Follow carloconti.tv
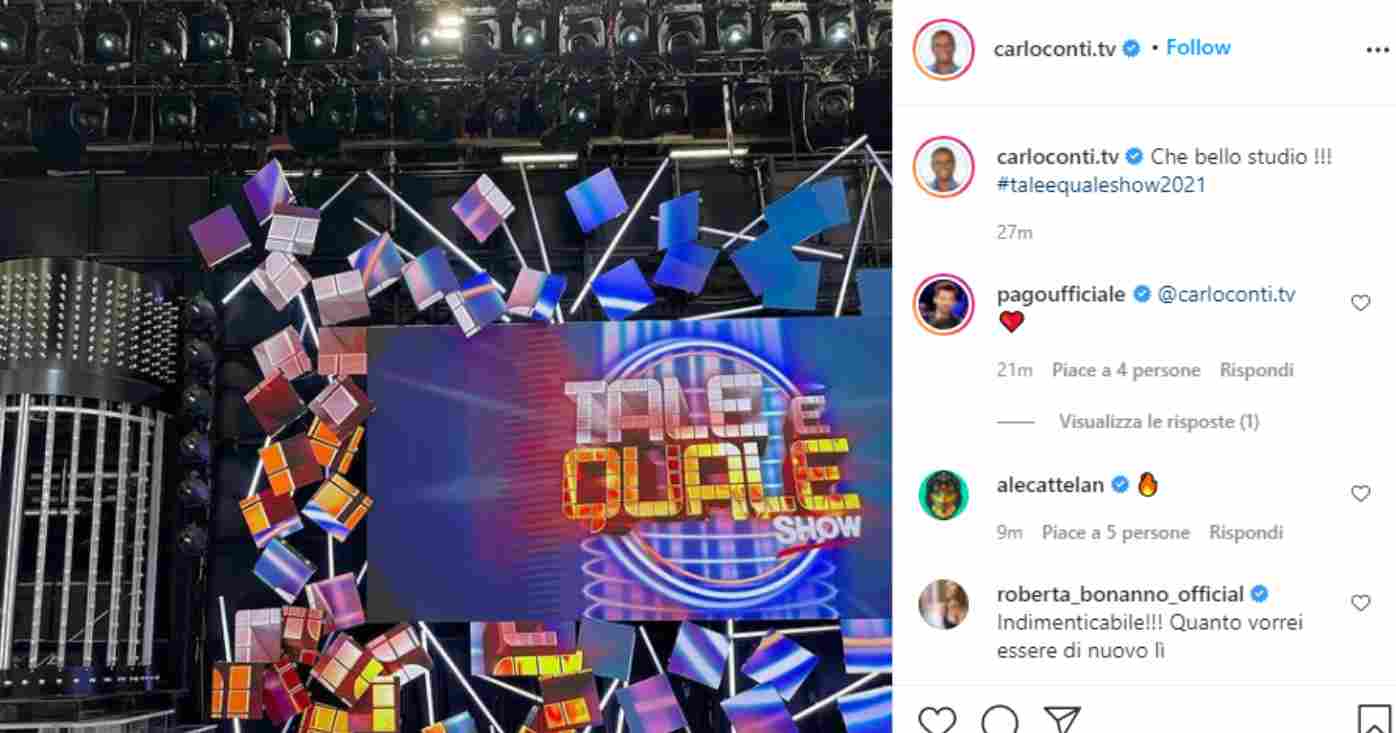Screen dimensions: 1396x733 pyautogui.click(x=1198, y=47)
